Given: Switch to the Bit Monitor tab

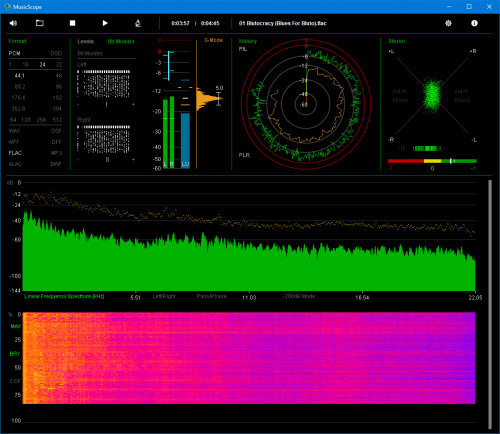Looking at the screenshot, I should pyautogui.click(x=121, y=41).
